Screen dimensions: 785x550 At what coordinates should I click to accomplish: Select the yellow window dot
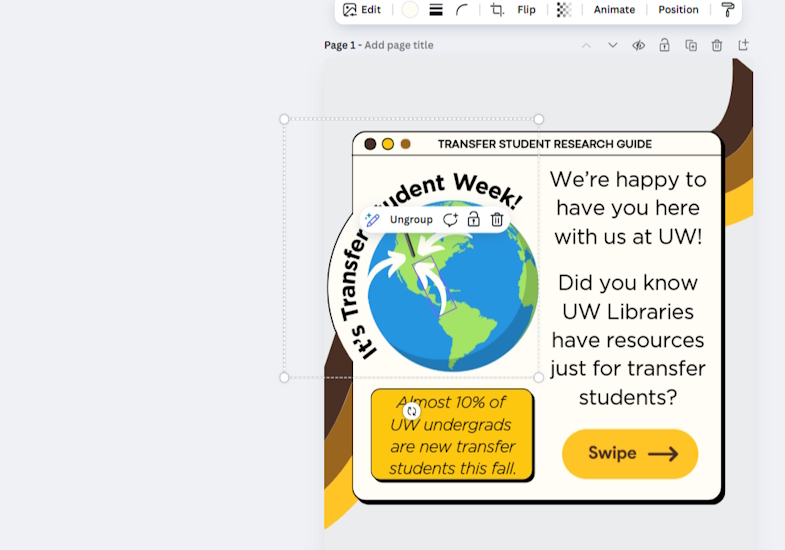(x=387, y=144)
